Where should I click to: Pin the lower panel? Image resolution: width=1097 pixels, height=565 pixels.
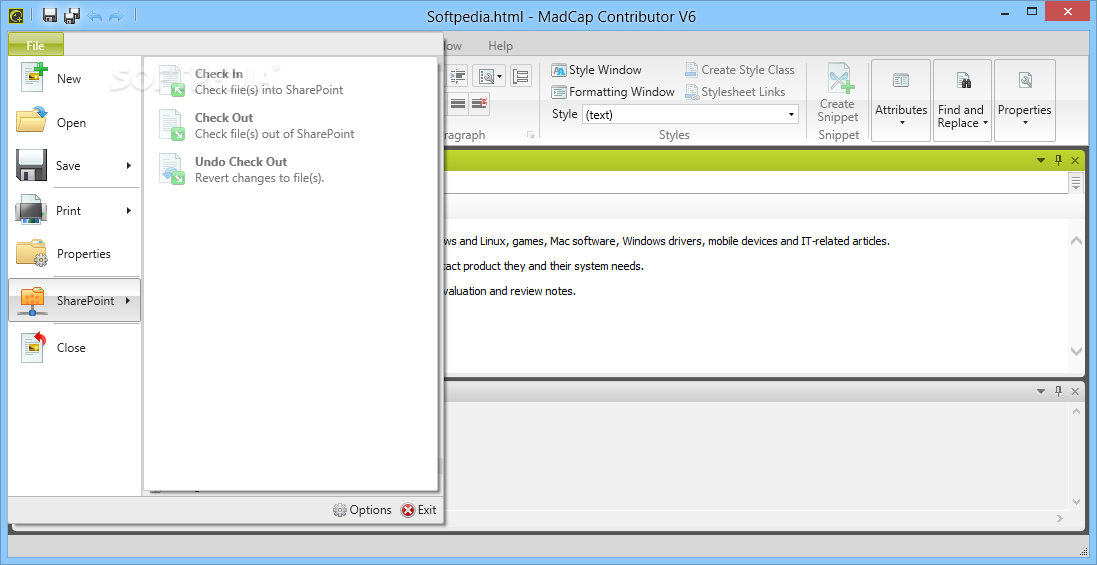[1059, 391]
